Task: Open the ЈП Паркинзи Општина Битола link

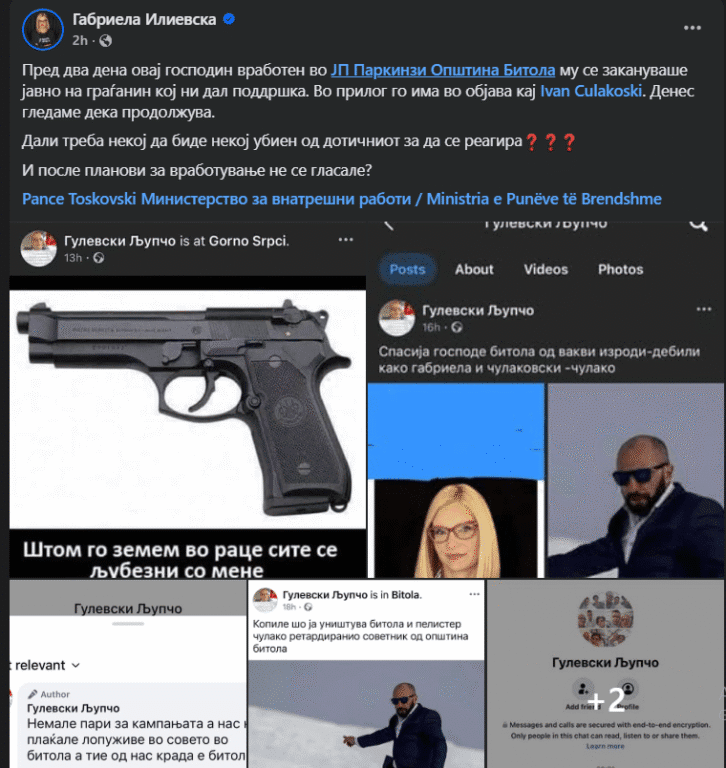Action: point(443,71)
